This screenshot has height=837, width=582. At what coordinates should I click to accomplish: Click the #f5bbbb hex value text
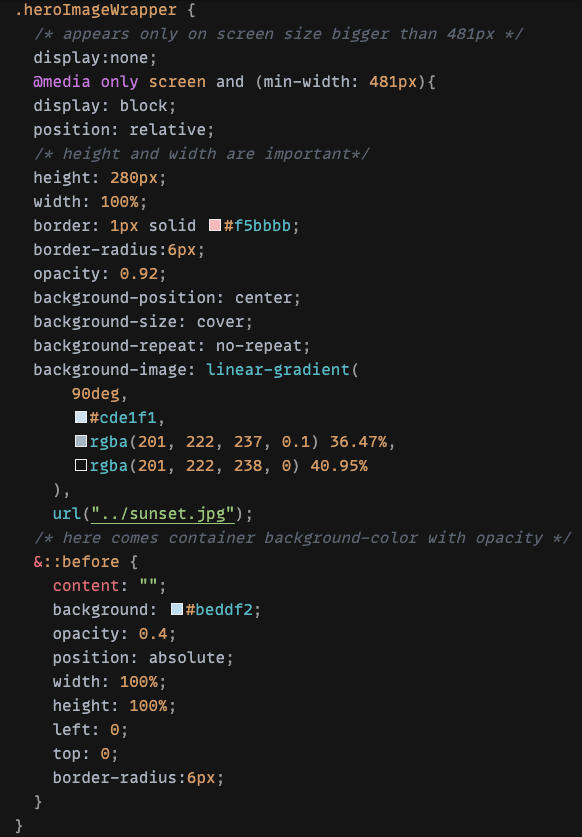[257, 226]
